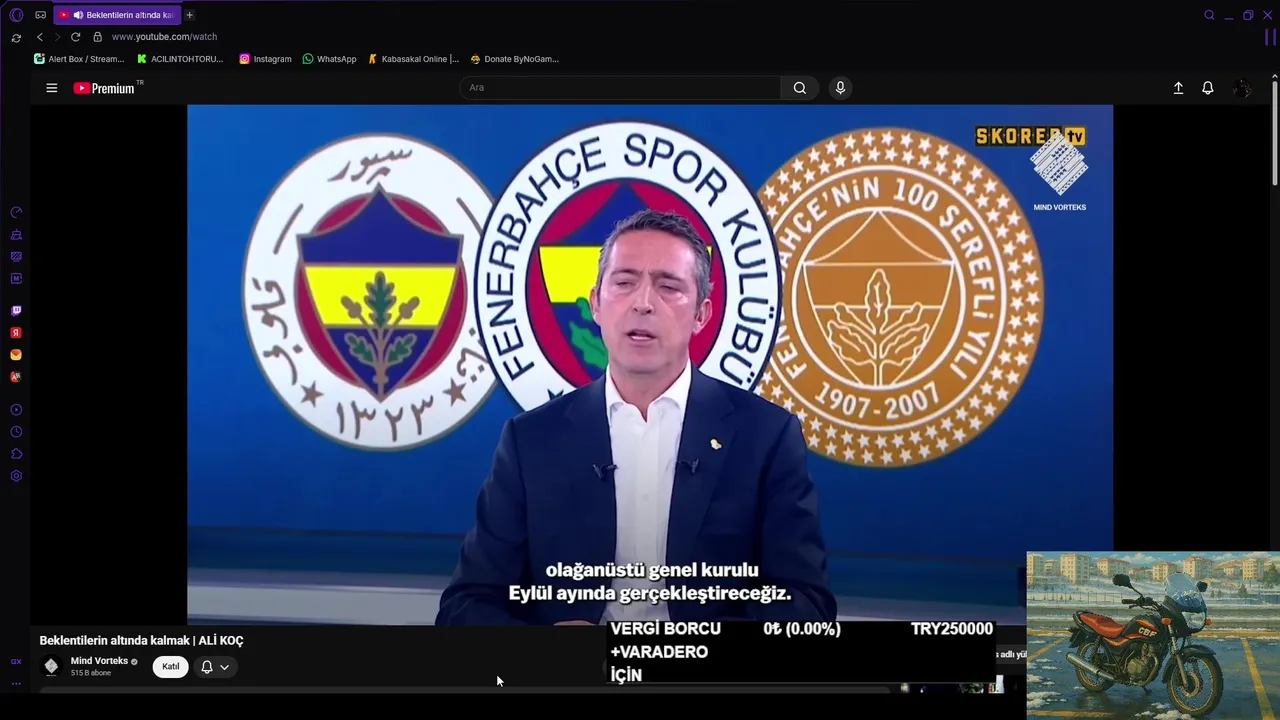Viewport: 1280px width, 720px height.
Task: Open the translate sidebar icon
Action: (16, 377)
